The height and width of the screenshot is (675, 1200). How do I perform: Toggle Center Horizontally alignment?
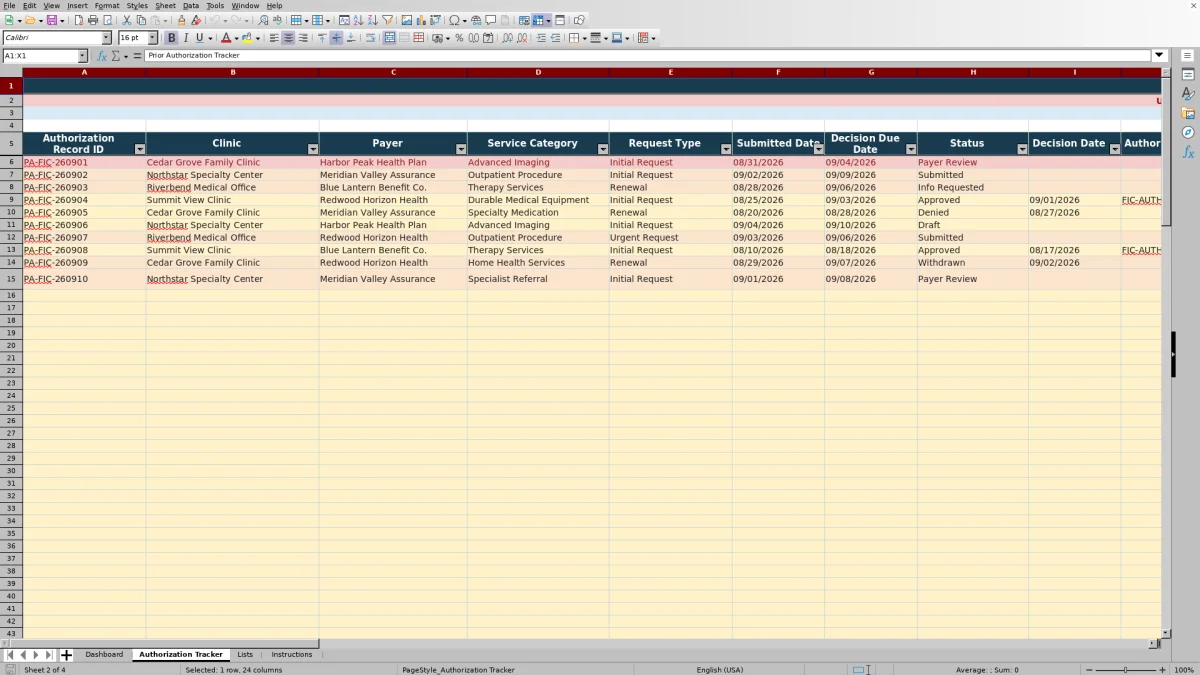288,38
